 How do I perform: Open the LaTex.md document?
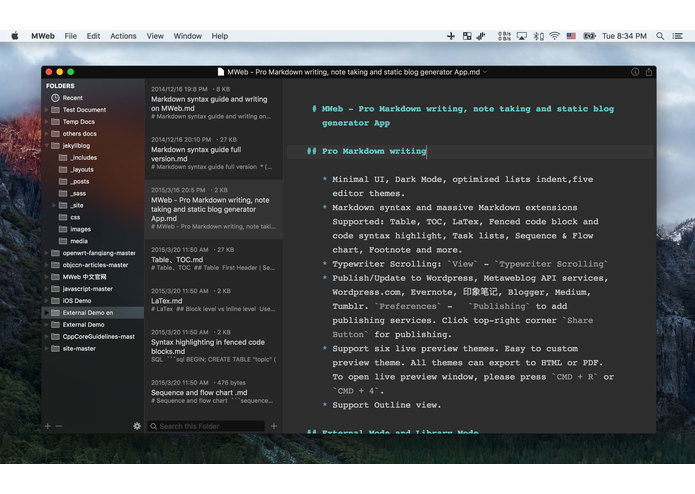tap(214, 300)
